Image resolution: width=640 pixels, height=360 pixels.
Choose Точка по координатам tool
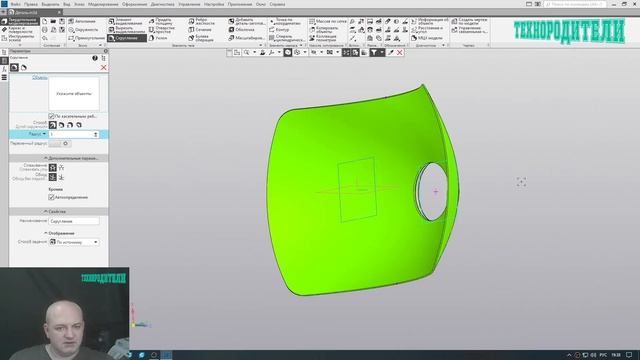(286, 21)
